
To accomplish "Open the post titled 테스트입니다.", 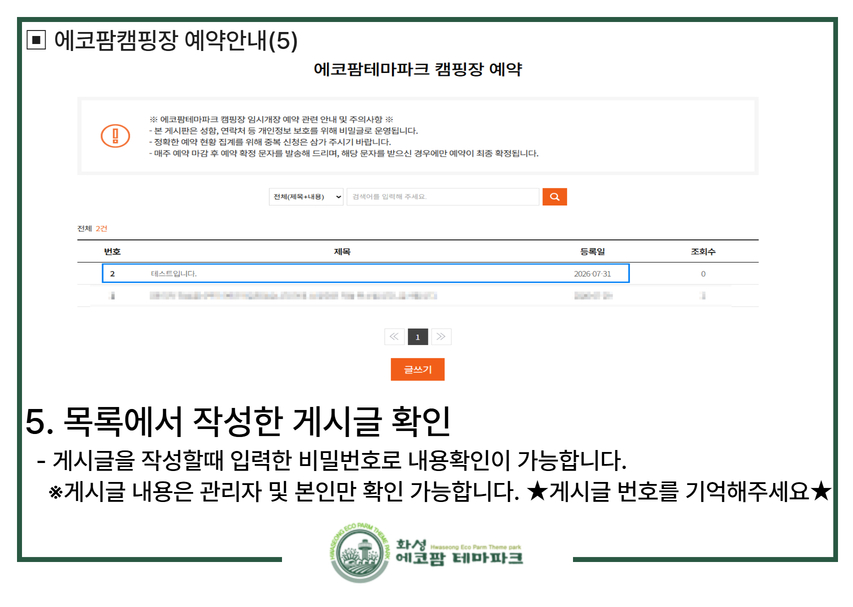I will (x=174, y=274).
